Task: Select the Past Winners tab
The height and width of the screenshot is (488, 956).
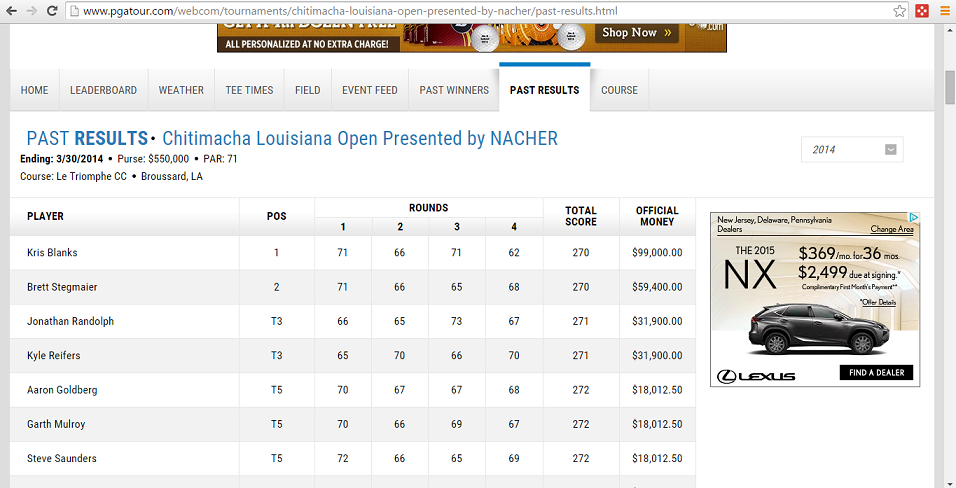Action: [x=454, y=90]
